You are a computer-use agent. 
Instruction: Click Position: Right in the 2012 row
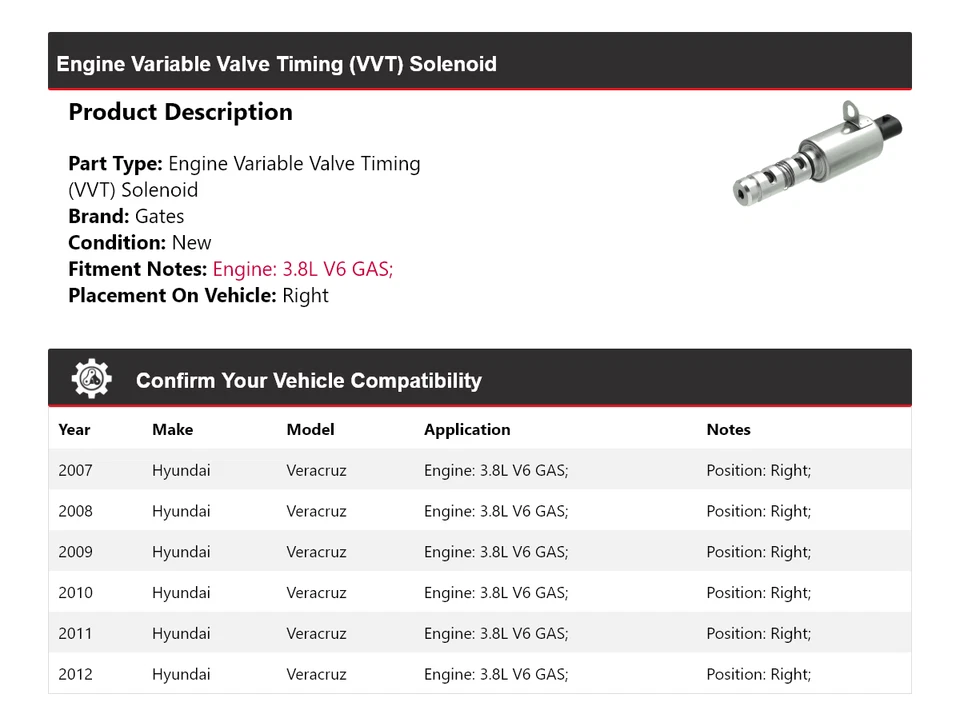pos(759,675)
